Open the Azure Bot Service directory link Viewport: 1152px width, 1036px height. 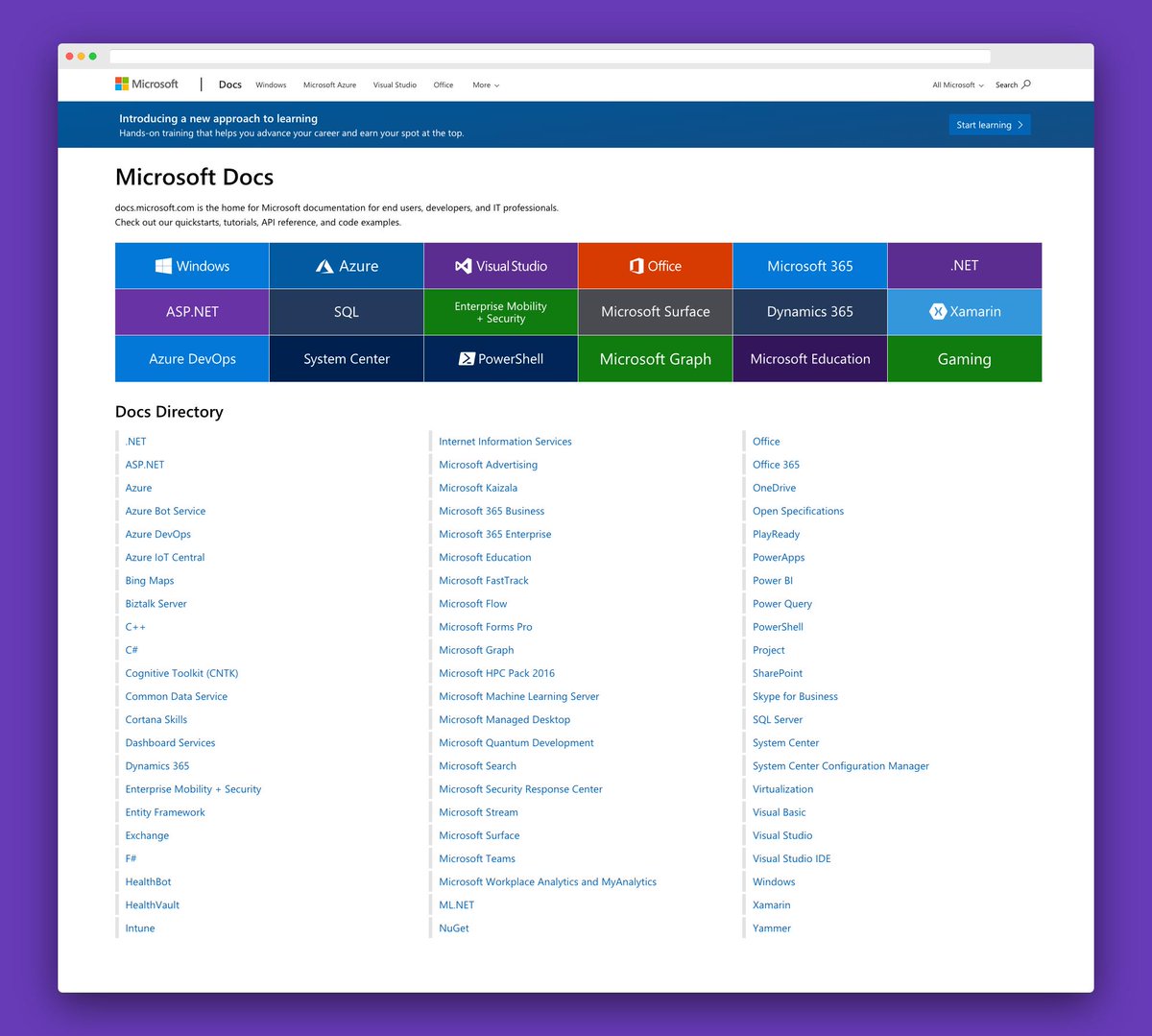point(165,511)
